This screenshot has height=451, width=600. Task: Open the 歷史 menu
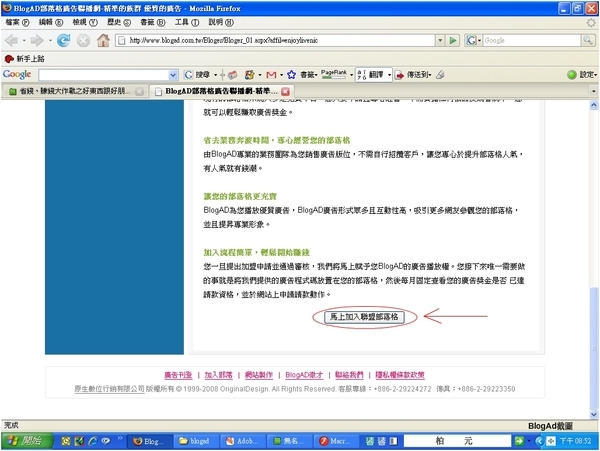click(119, 22)
